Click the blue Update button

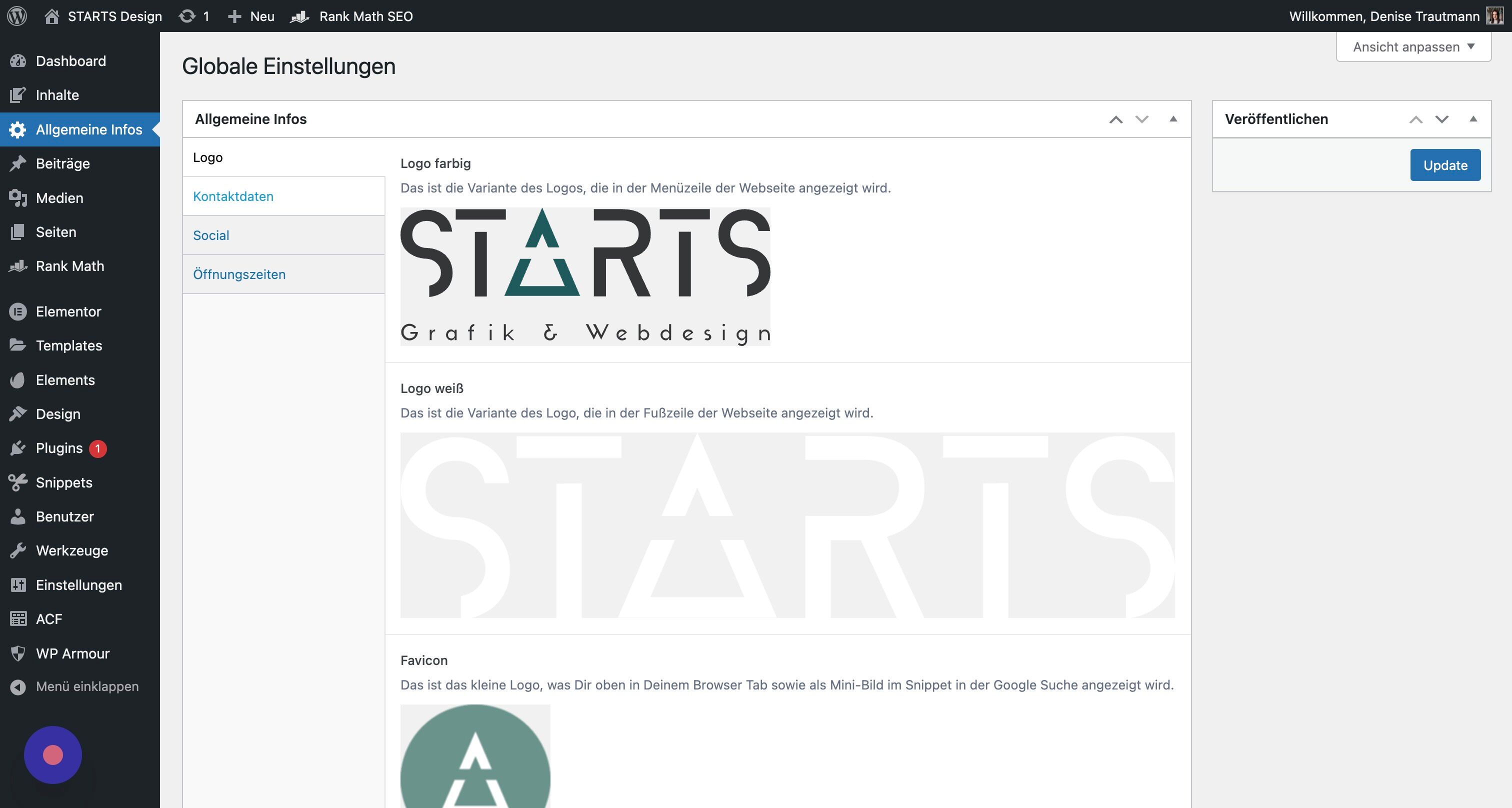coord(1445,165)
